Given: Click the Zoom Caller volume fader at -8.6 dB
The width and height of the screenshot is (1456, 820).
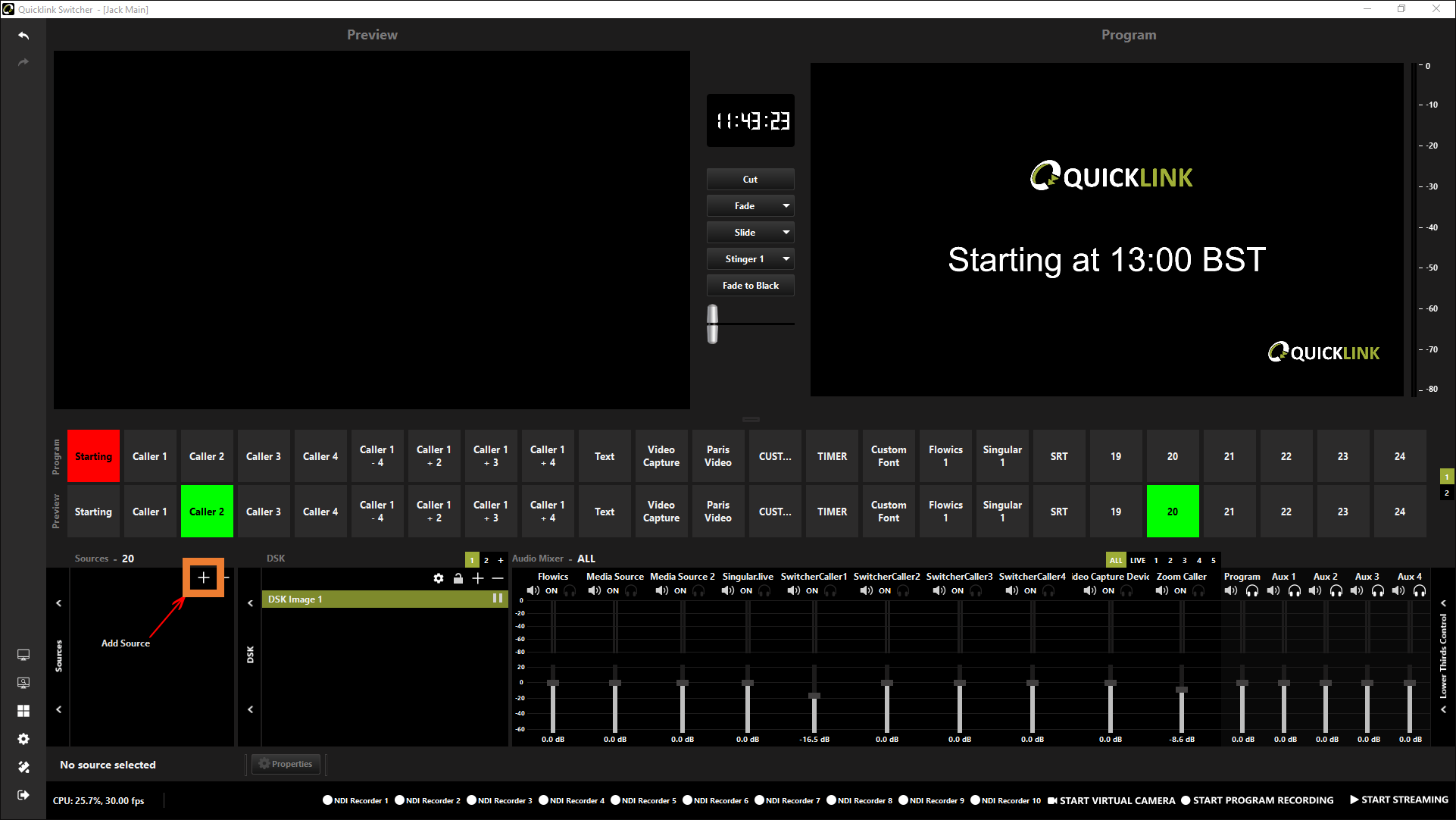Looking at the screenshot, I should click(x=1182, y=690).
